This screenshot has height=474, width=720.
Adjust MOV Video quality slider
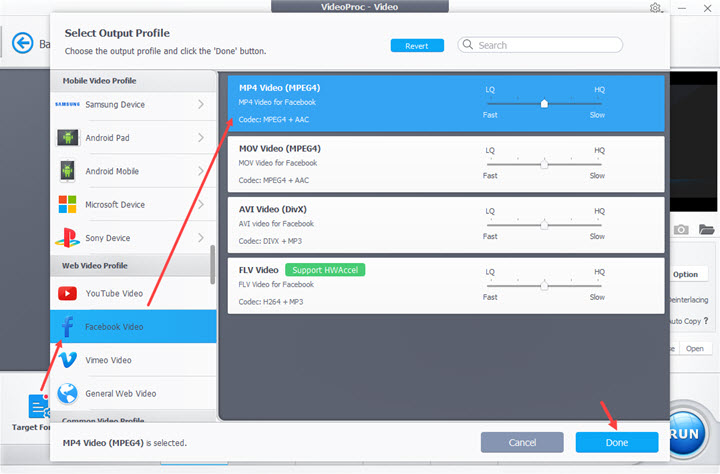544,164
